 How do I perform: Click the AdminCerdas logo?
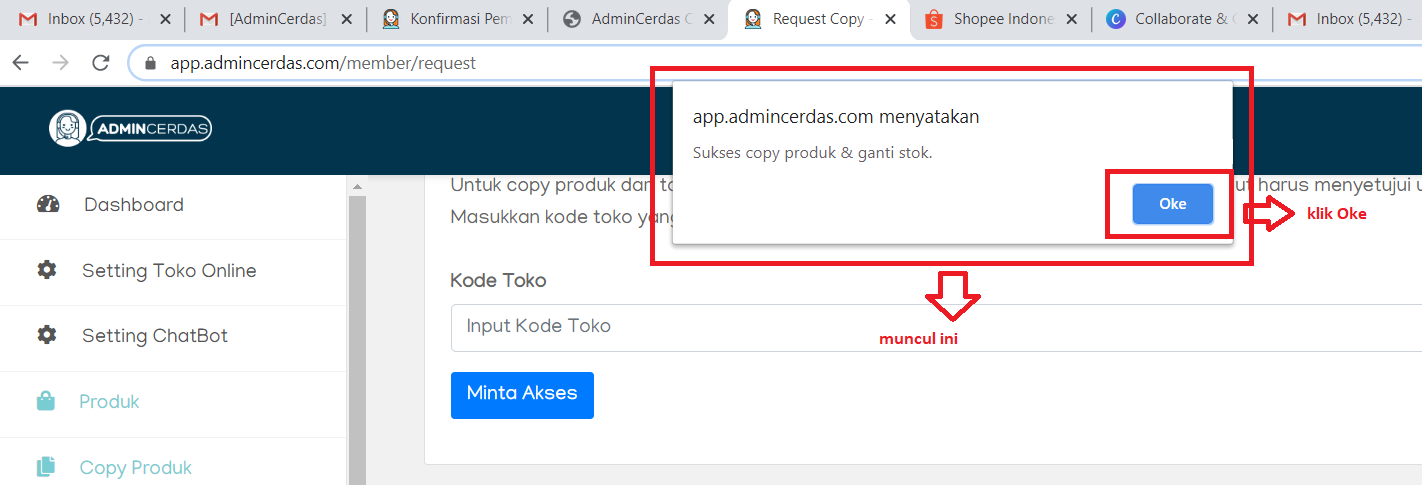[x=130, y=128]
